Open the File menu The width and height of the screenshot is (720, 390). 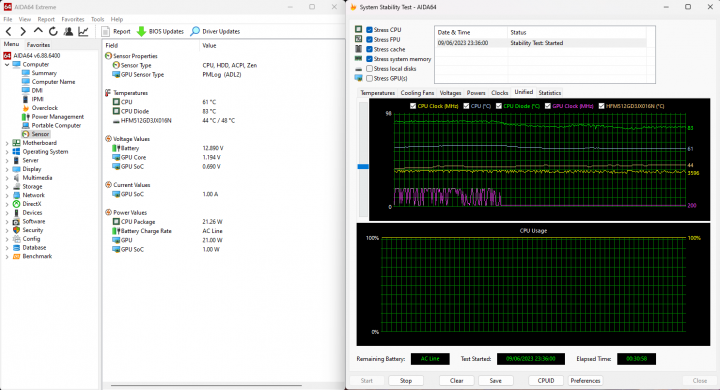[x=8, y=19]
